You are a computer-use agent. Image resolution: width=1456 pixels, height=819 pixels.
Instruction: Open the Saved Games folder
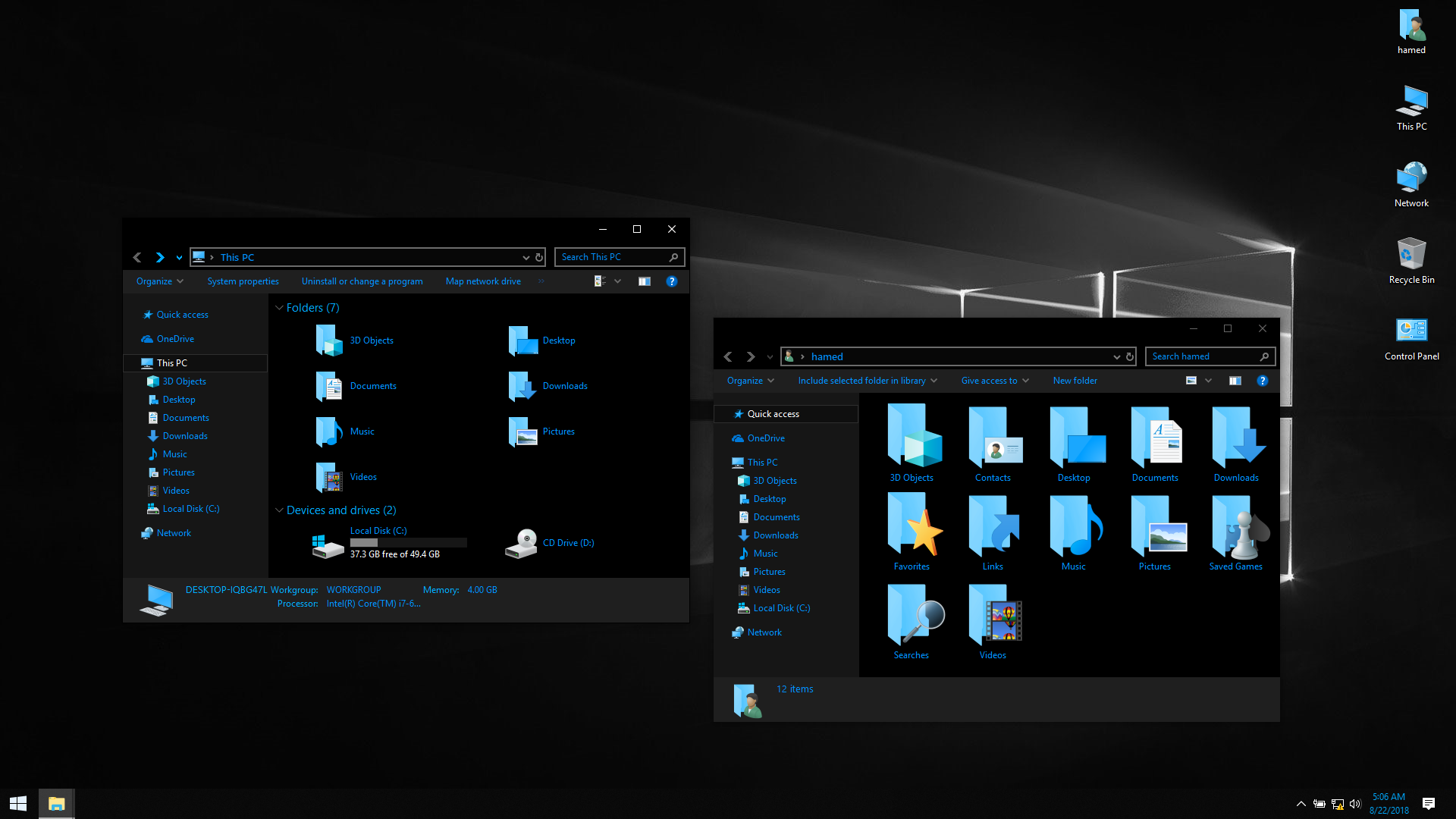tap(1235, 530)
